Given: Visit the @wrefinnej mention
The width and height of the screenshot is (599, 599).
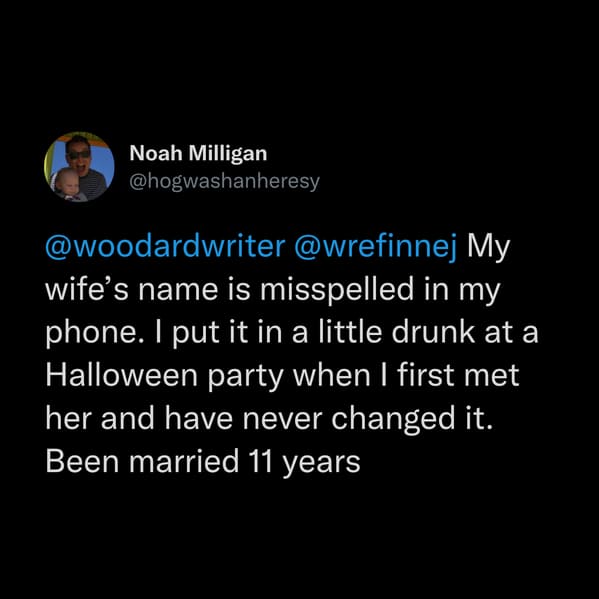Looking at the screenshot, I should [x=376, y=249].
